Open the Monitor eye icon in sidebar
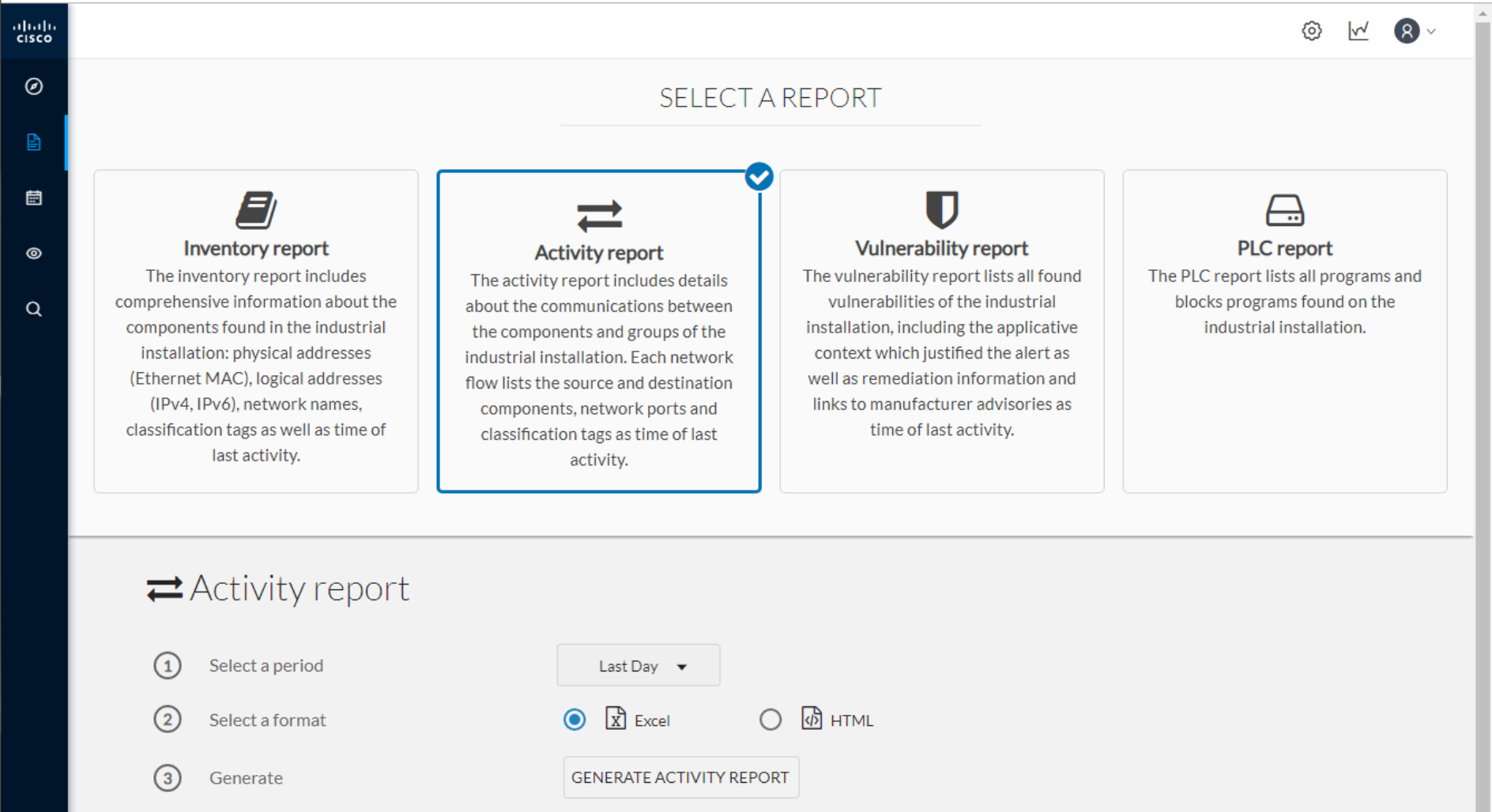 pos(34,254)
